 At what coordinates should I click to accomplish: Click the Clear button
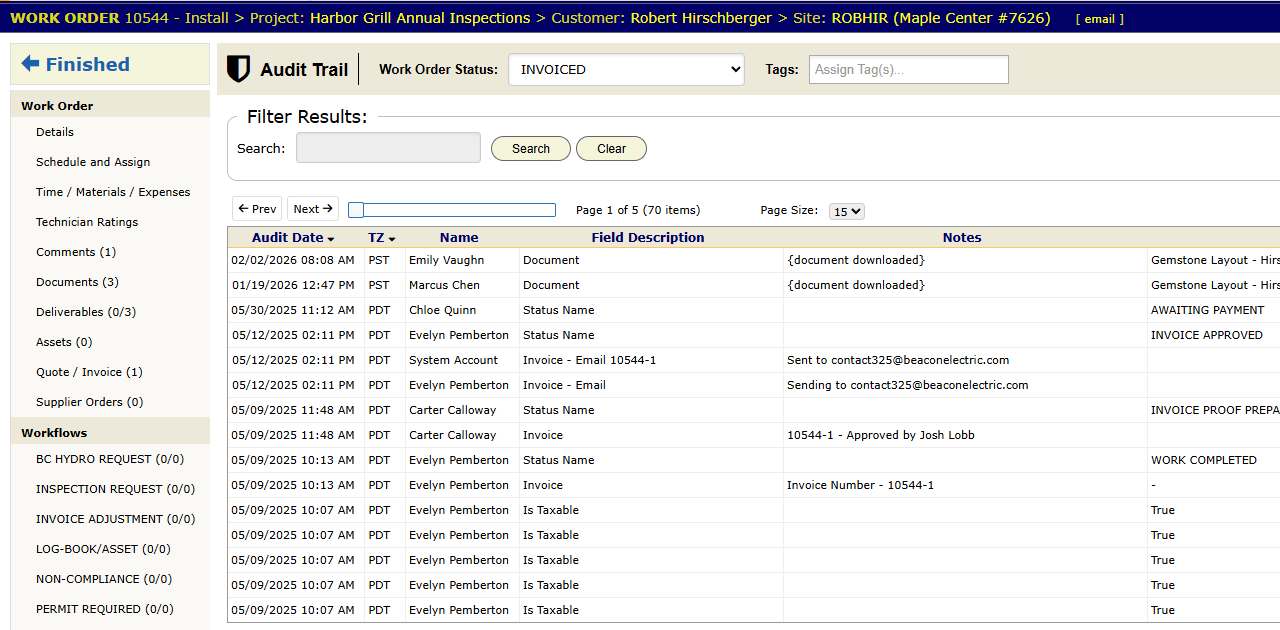(x=611, y=148)
